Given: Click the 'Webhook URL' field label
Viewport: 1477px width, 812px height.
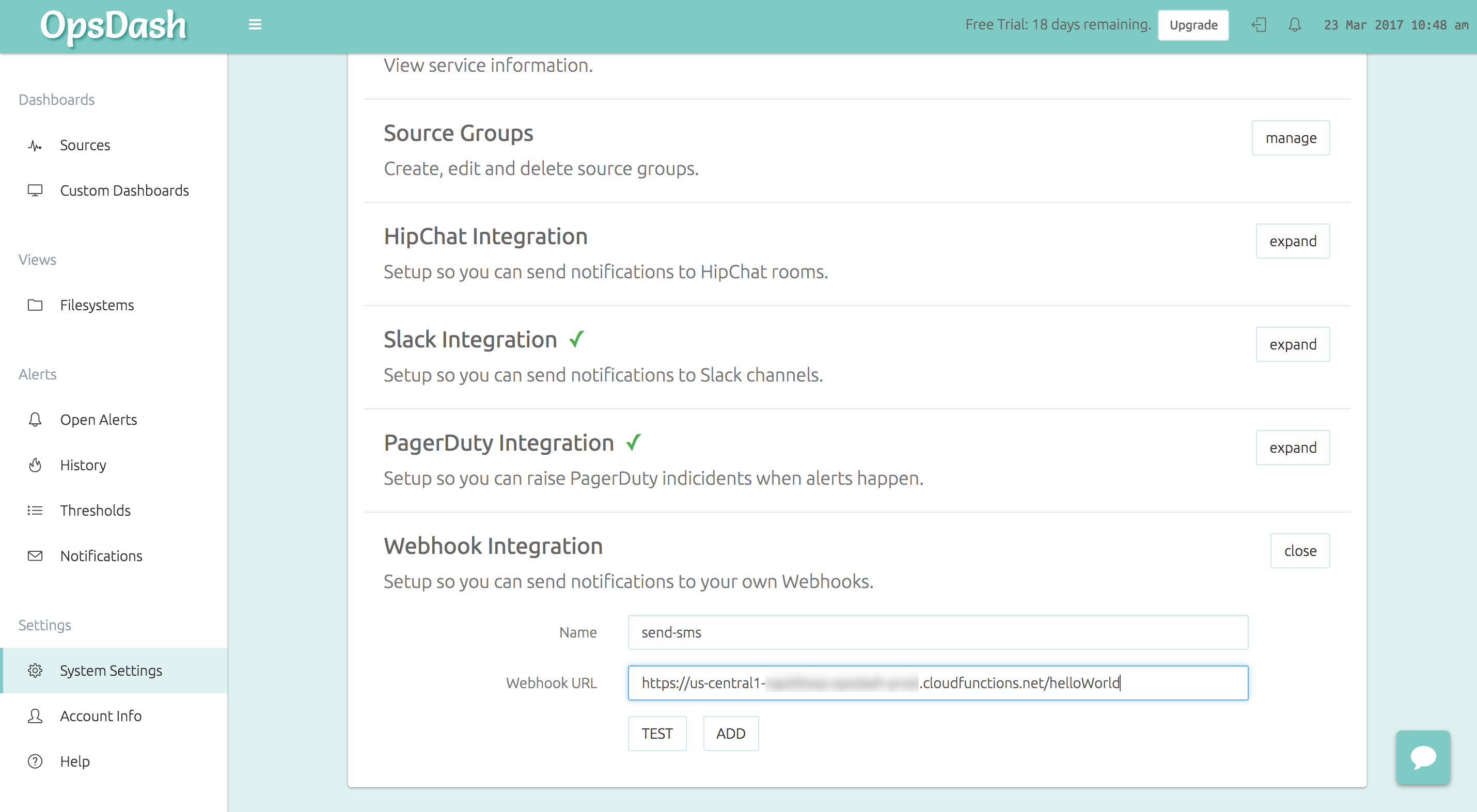Looking at the screenshot, I should (552, 682).
